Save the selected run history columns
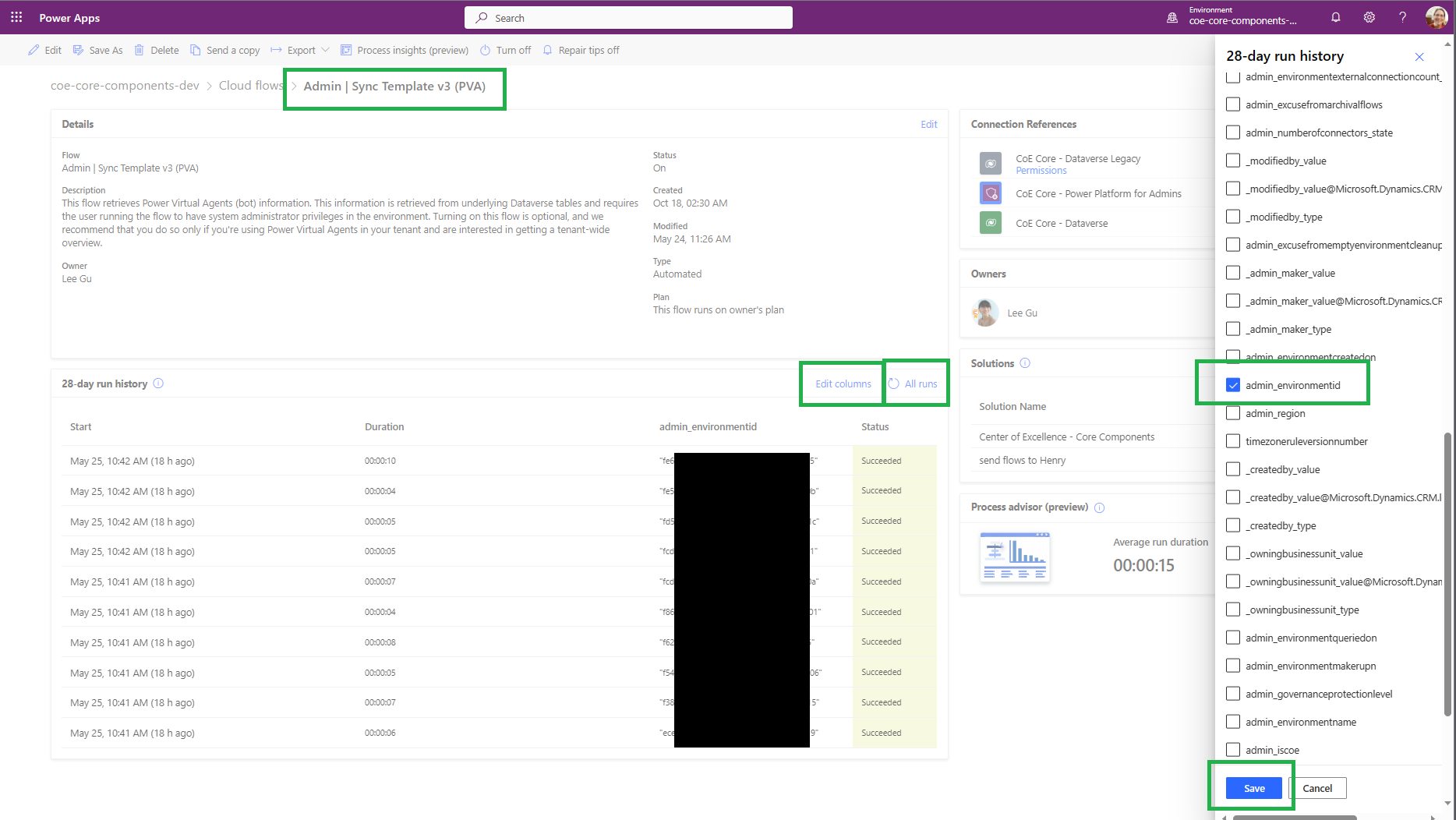Image resolution: width=1456 pixels, height=820 pixels. (1253, 788)
